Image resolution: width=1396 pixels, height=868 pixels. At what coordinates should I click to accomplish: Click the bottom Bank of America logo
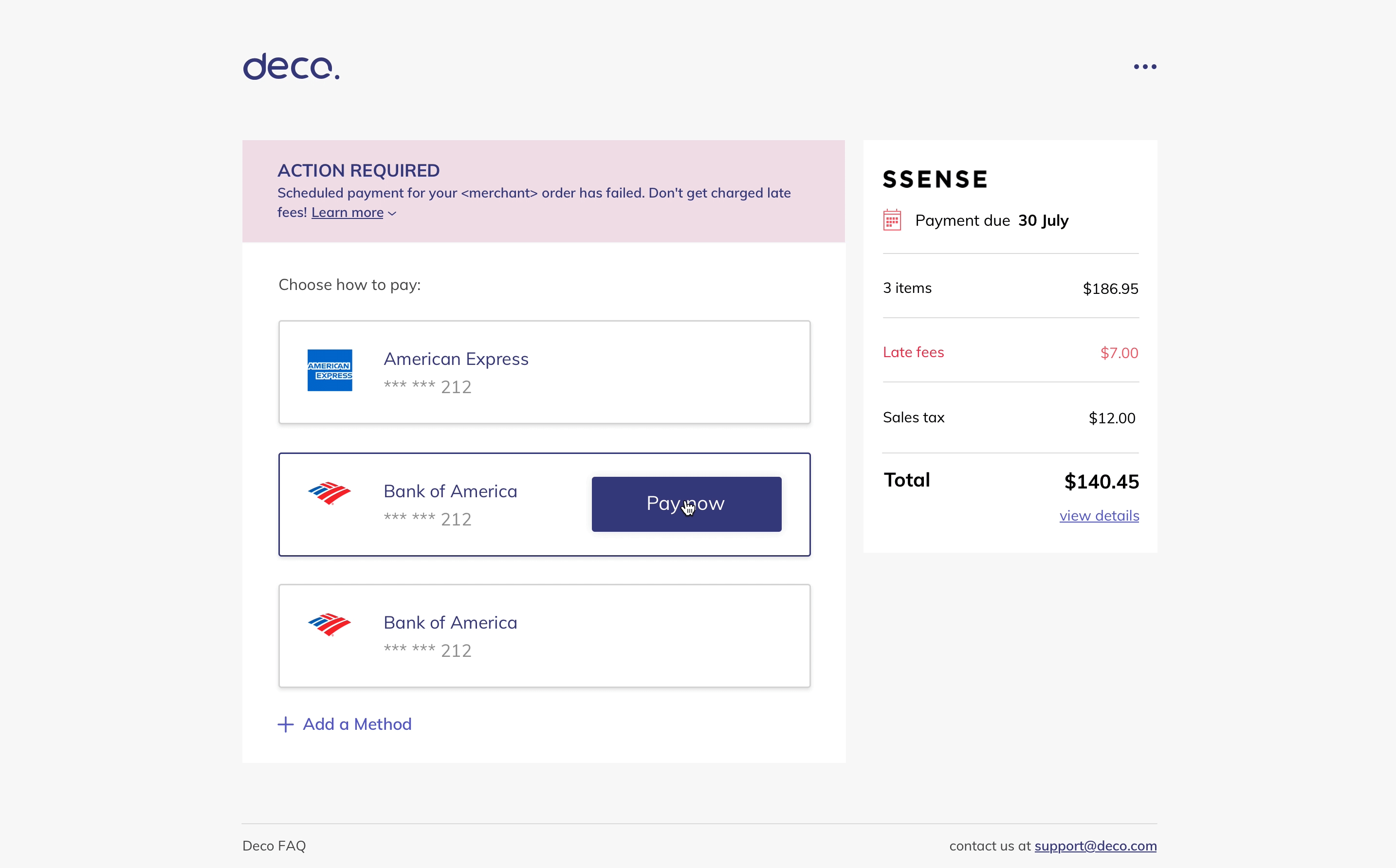tap(330, 625)
